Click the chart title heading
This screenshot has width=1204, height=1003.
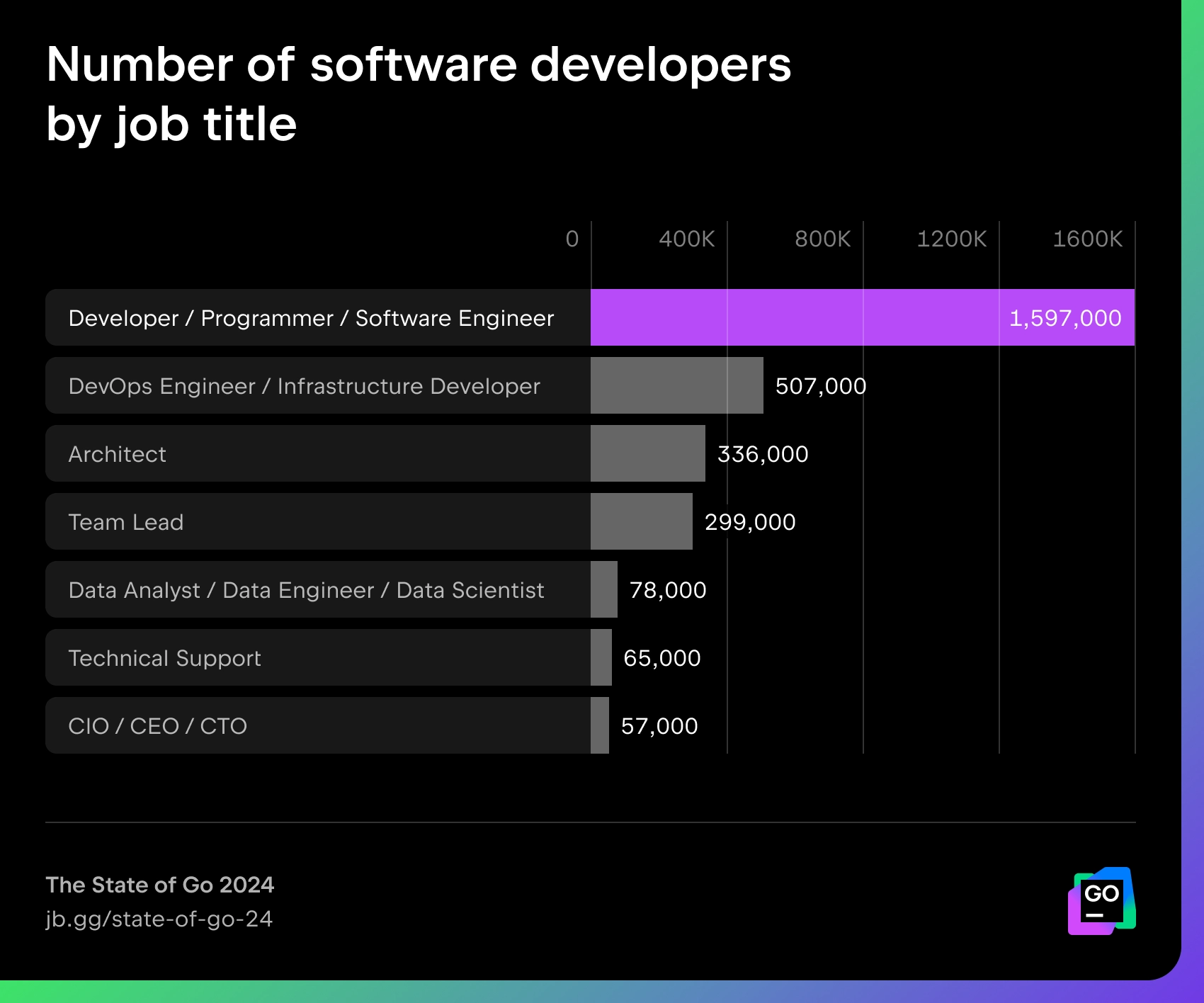coord(419,93)
